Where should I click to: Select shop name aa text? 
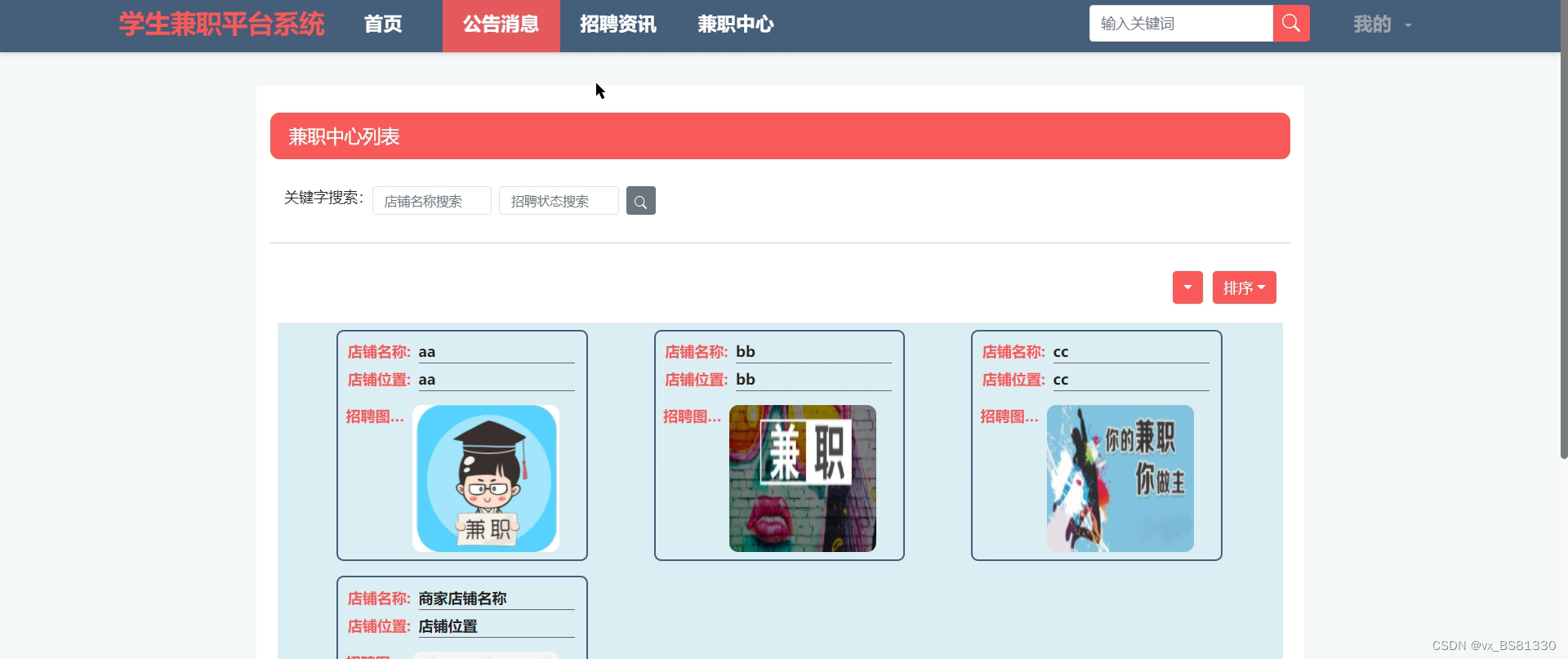click(427, 352)
